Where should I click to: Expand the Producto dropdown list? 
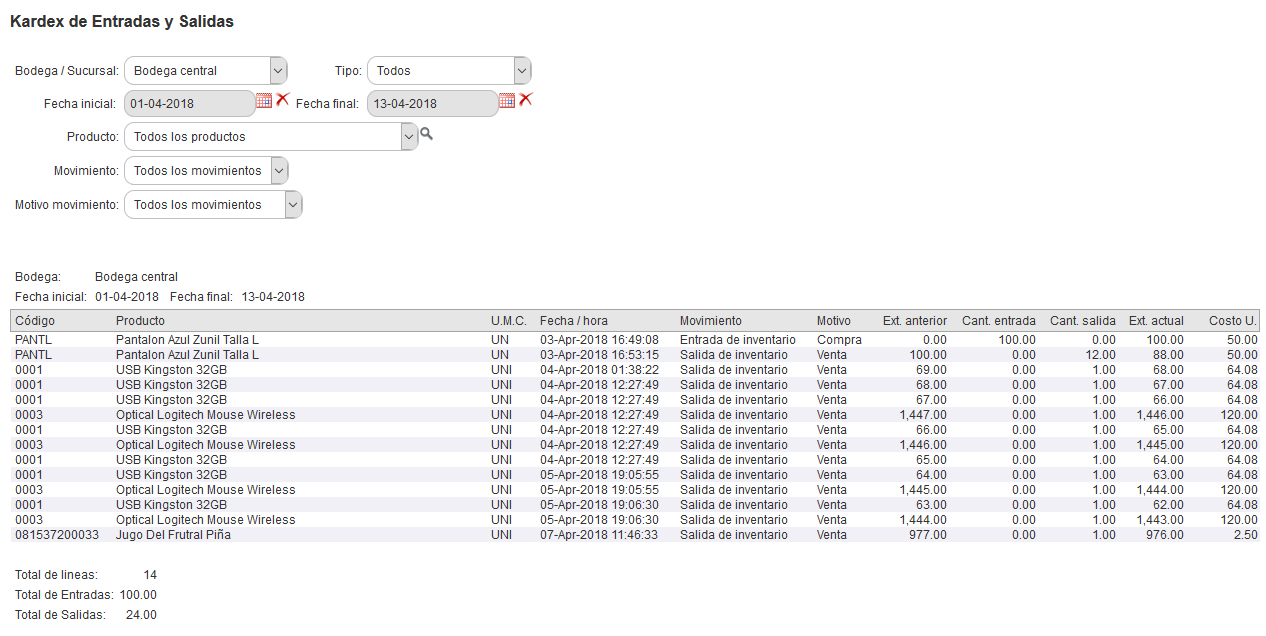[x=408, y=137]
